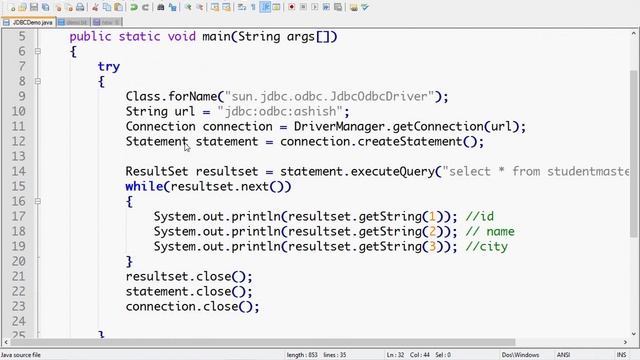The image size is (640, 360).
Task: Cut selection using the scissors icon
Action: pos(96,7)
